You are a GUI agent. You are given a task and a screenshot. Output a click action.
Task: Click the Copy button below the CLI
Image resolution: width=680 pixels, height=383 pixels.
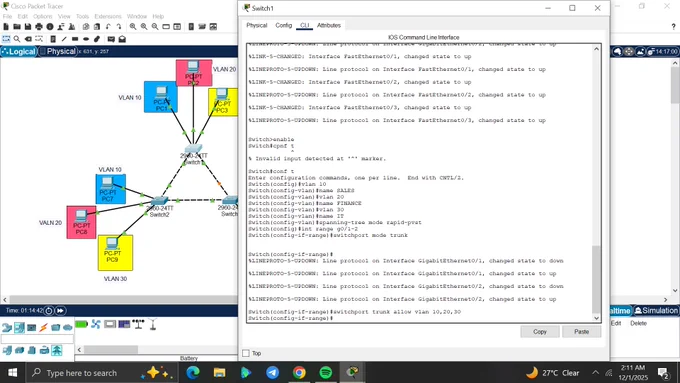coord(540,332)
